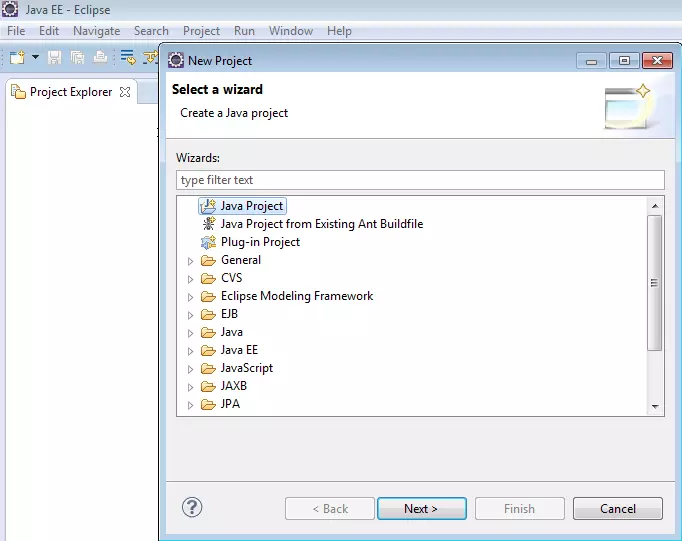Expand the JAXB folder
Image resolution: width=682 pixels, height=541 pixels.
click(190, 387)
